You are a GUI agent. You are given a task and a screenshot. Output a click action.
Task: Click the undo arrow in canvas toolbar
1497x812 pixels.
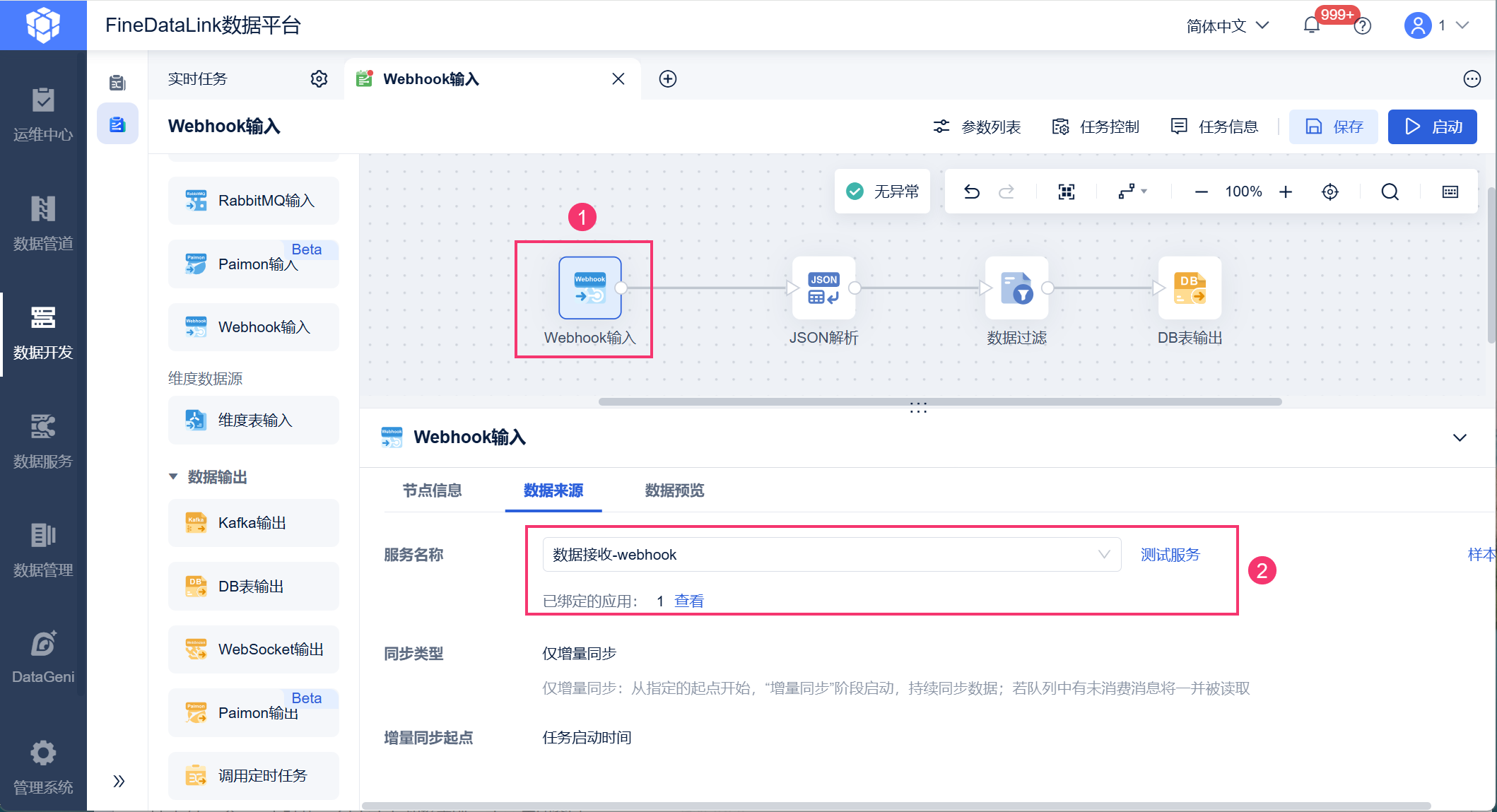[972, 192]
